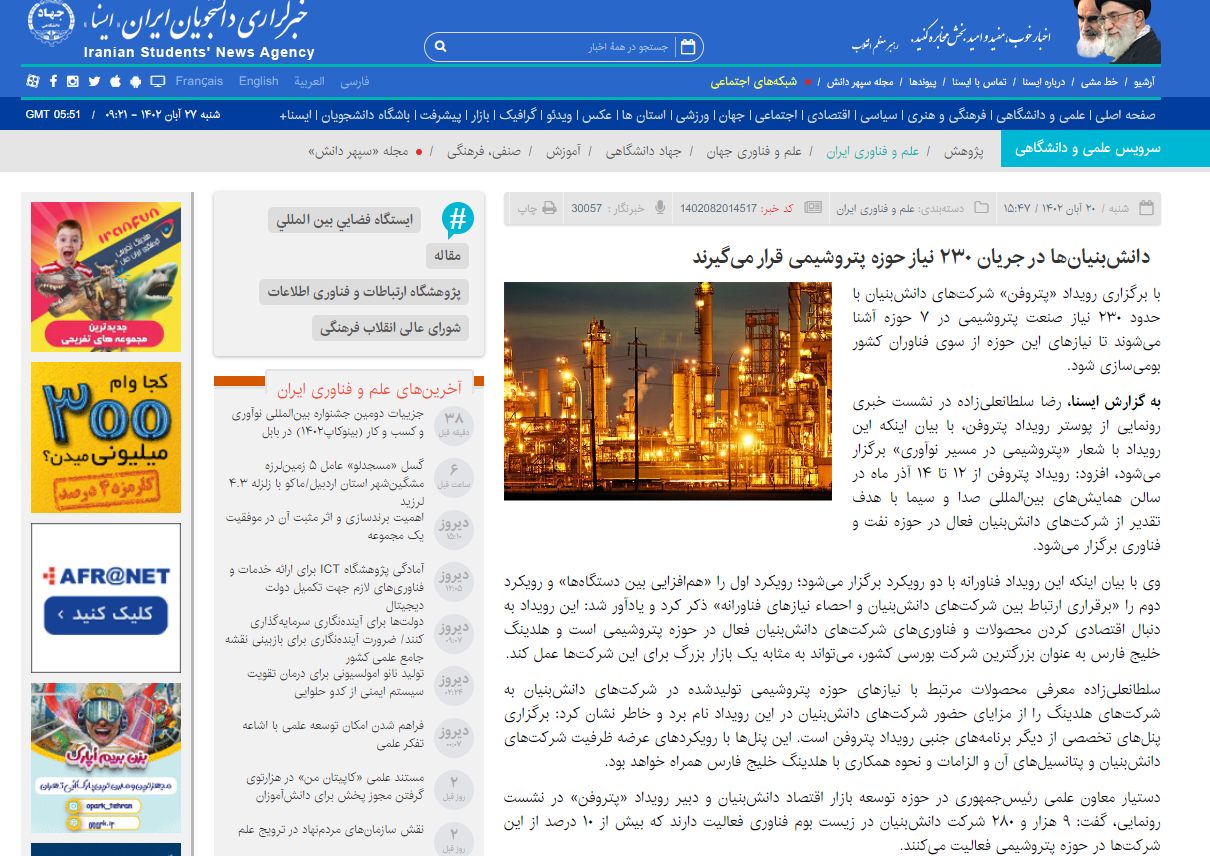The height and width of the screenshot is (856, 1210).
Task: Click the Facebook icon in top bar
Action: [53, 81]
